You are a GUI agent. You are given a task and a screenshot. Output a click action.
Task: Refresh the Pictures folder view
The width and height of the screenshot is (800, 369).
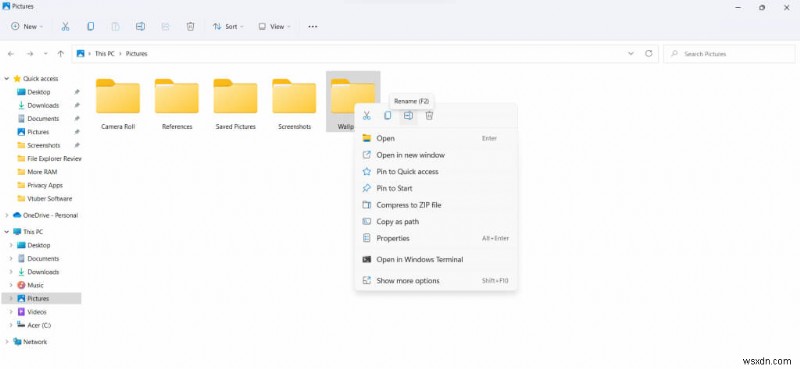click(x=649, y=54)
